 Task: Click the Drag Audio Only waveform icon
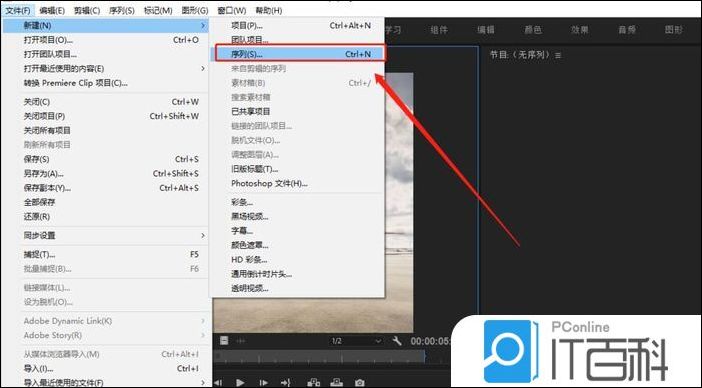[x=241, y=341]
